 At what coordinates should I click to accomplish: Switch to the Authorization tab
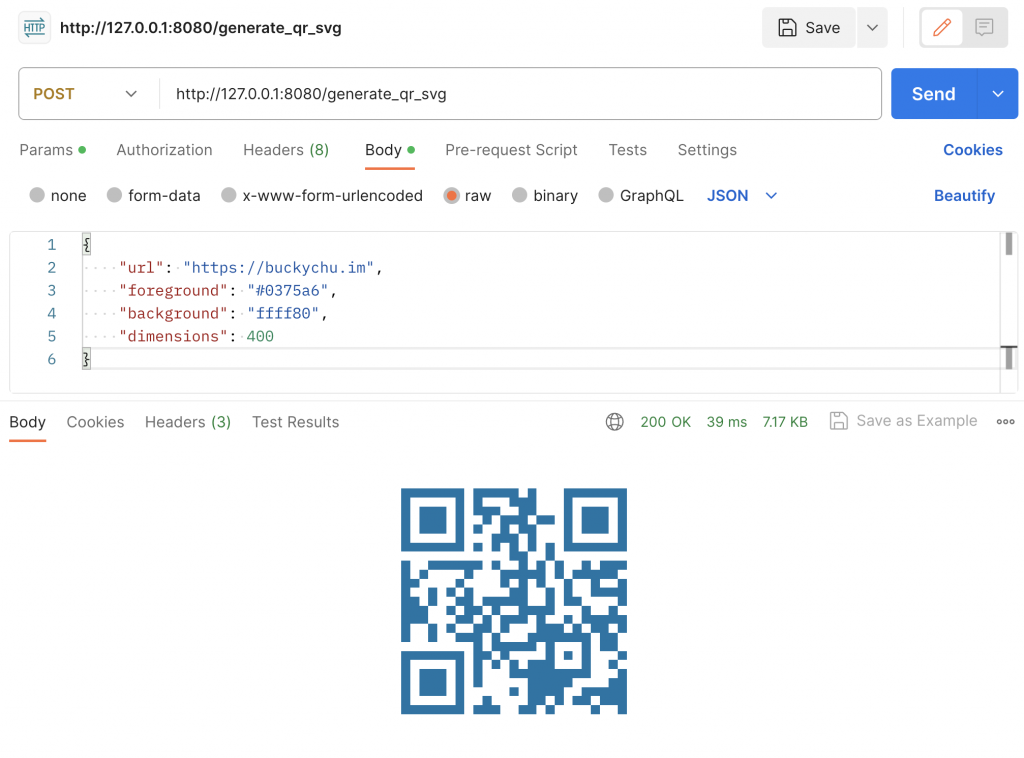click(x=165, y=150)
